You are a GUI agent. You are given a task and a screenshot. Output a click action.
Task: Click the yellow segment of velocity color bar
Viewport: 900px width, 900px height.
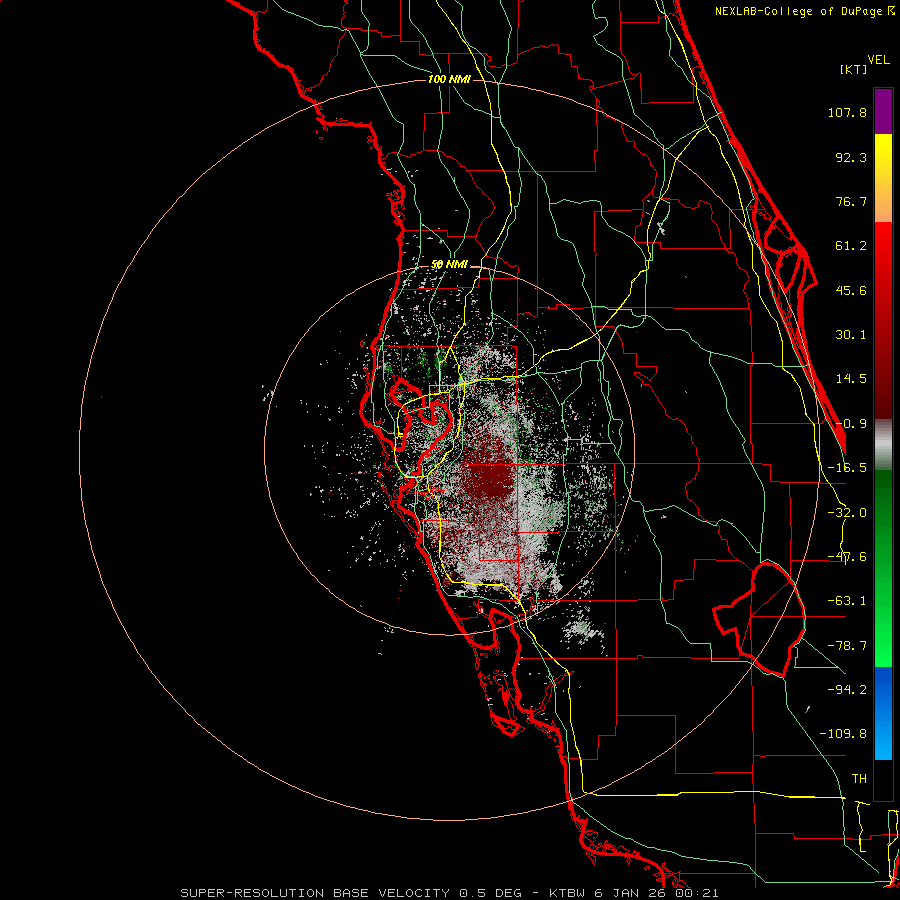(883, 178)
